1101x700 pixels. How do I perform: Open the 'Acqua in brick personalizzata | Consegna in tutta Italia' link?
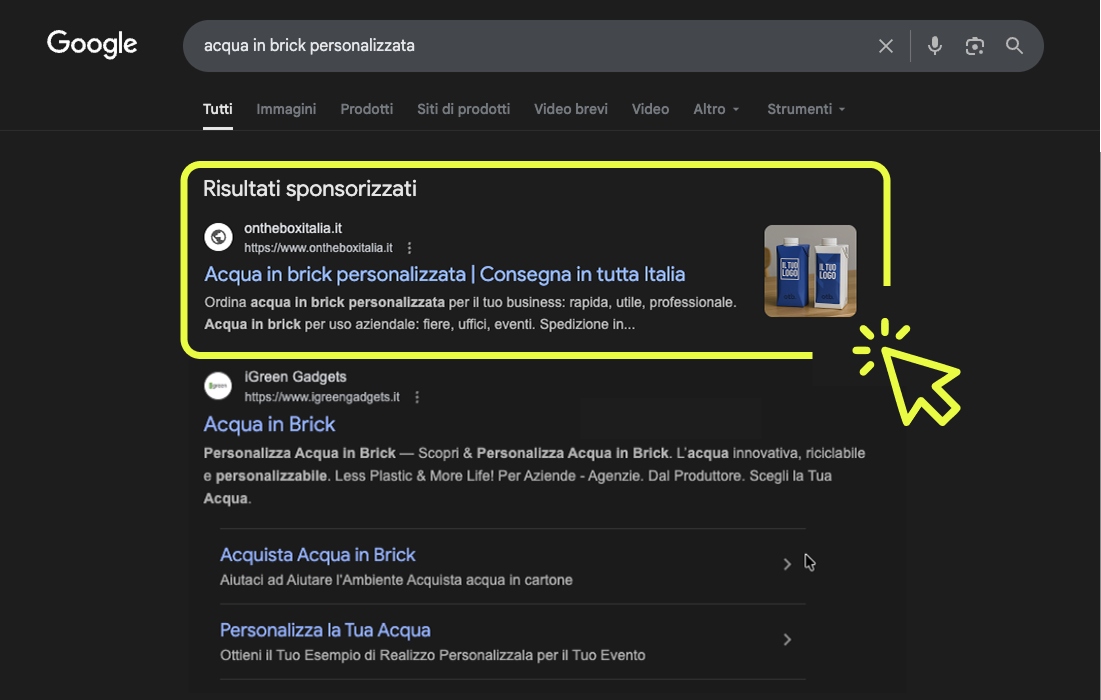tap(444, 275)
